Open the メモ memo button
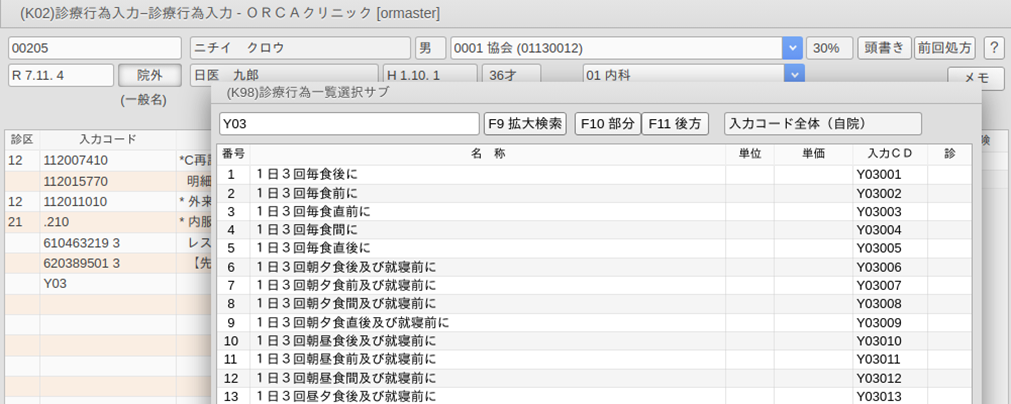Screen dimensions: 1011x404 [975, 79]
